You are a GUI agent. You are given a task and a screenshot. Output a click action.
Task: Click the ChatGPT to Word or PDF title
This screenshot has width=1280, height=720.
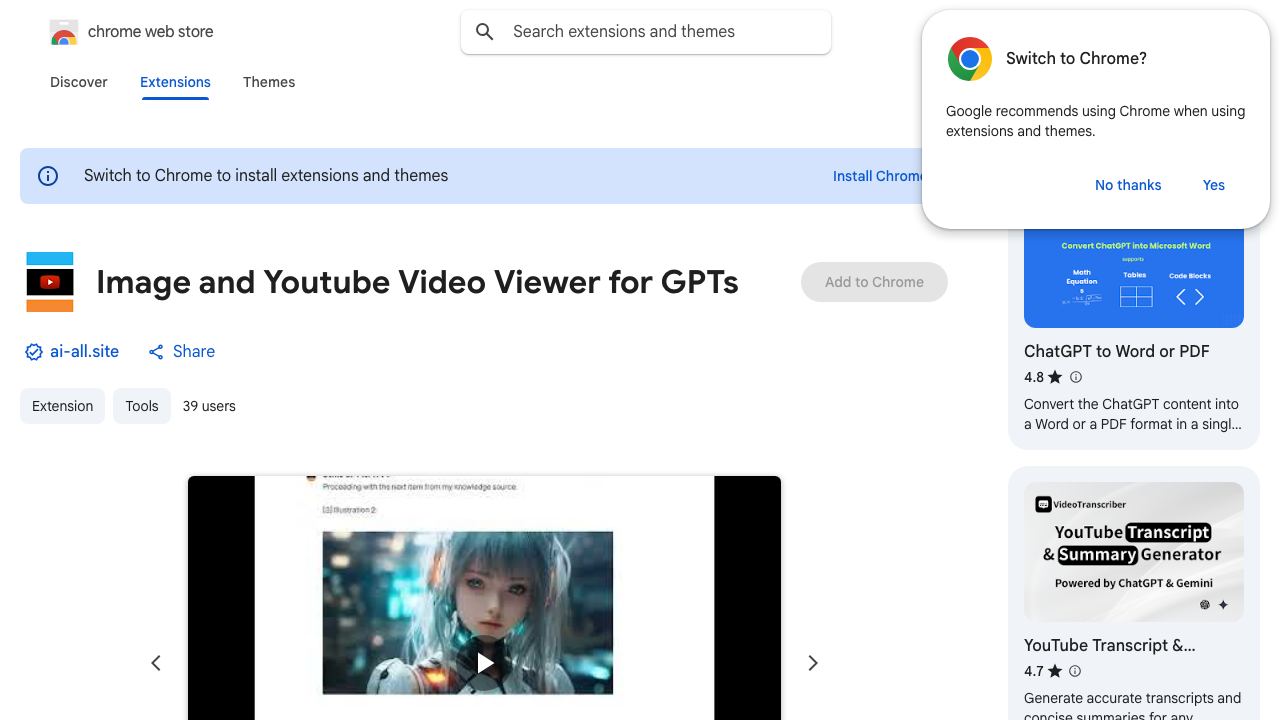pos(1117,351)
